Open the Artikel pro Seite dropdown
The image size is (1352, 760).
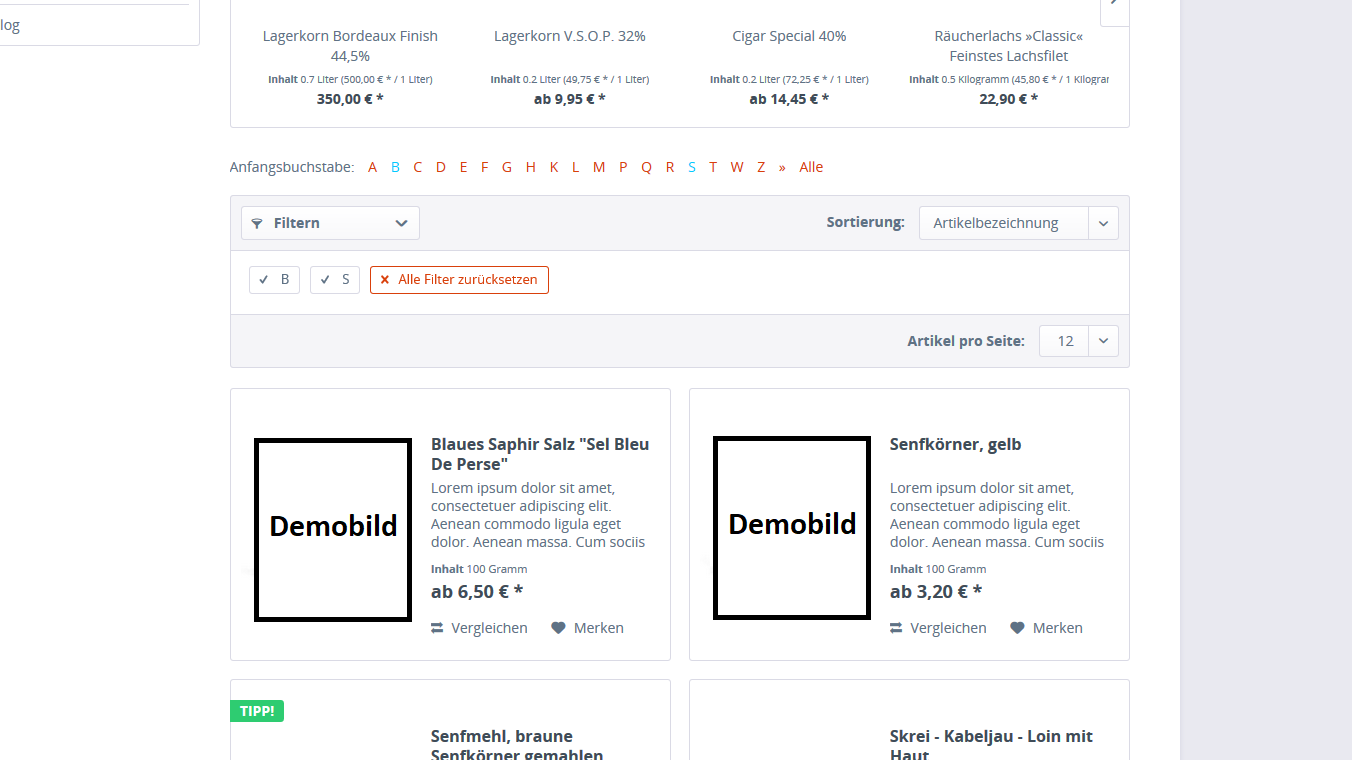1078,341
